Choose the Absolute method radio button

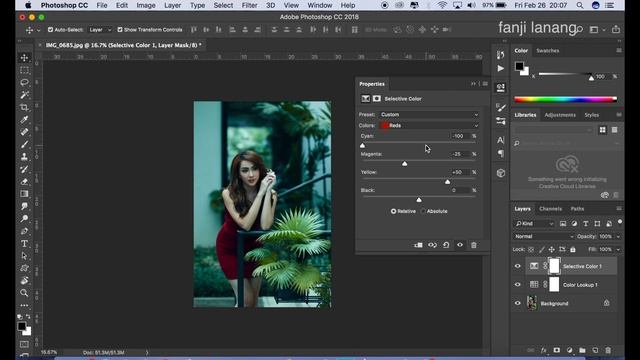[423, 211]
